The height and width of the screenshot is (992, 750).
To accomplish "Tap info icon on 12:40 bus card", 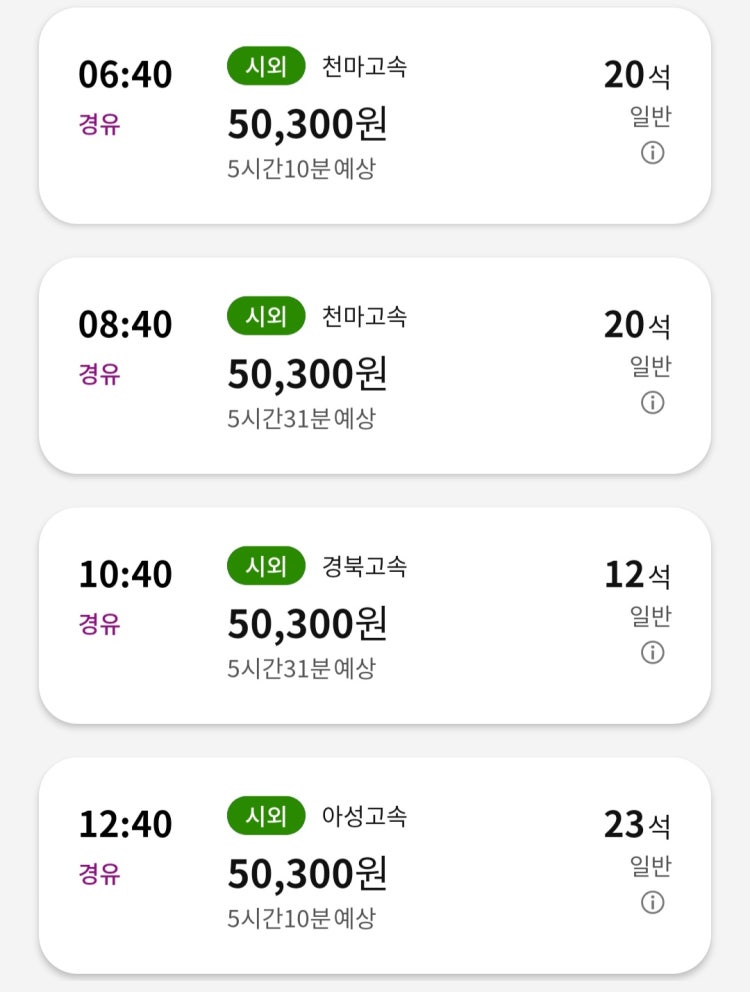I will pos(652,903).
